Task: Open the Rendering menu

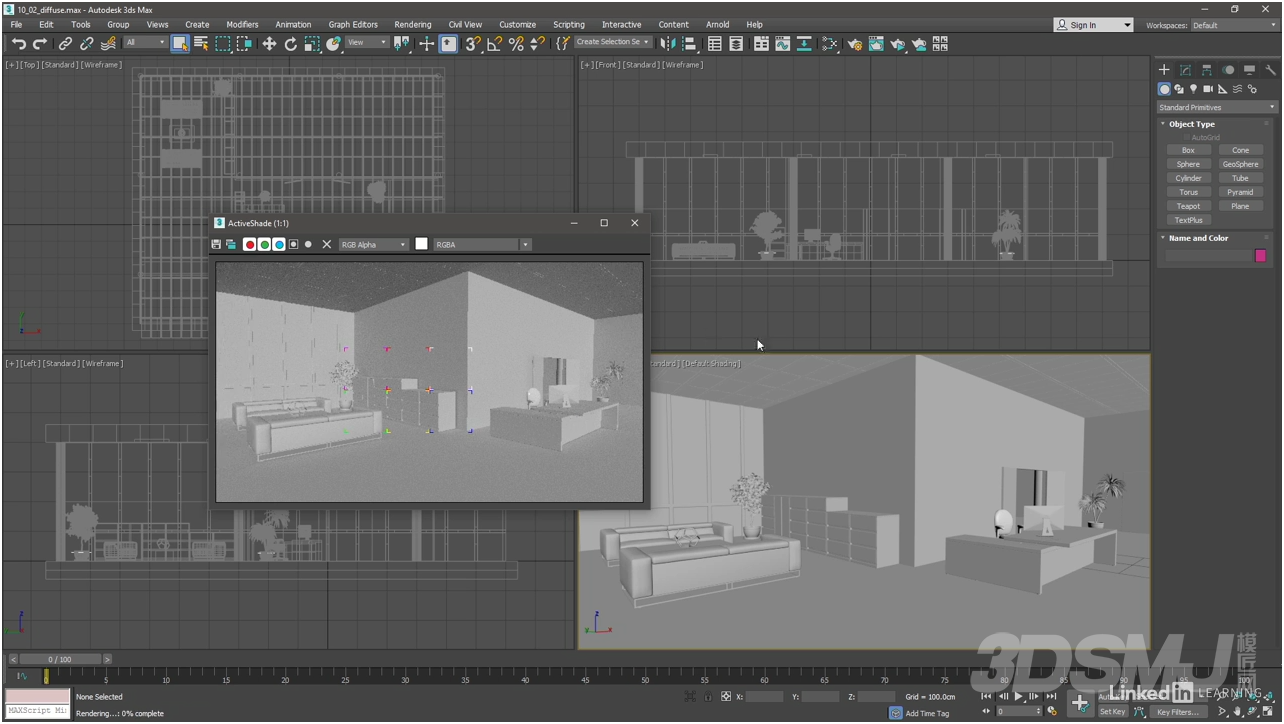Action: 413,24
